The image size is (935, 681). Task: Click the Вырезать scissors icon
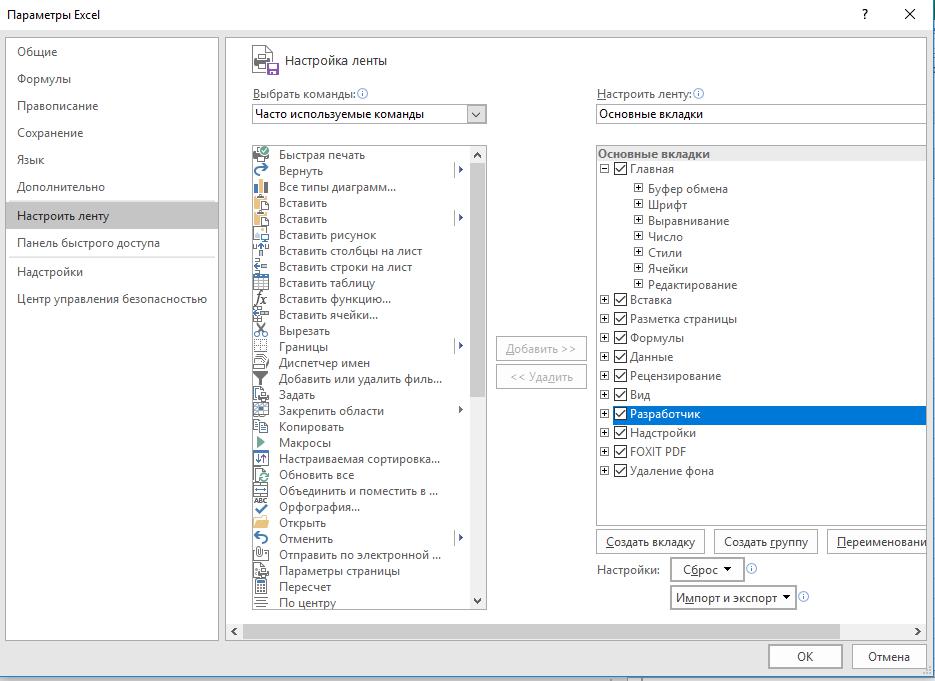pyautogui.click(x=261, y=331)
